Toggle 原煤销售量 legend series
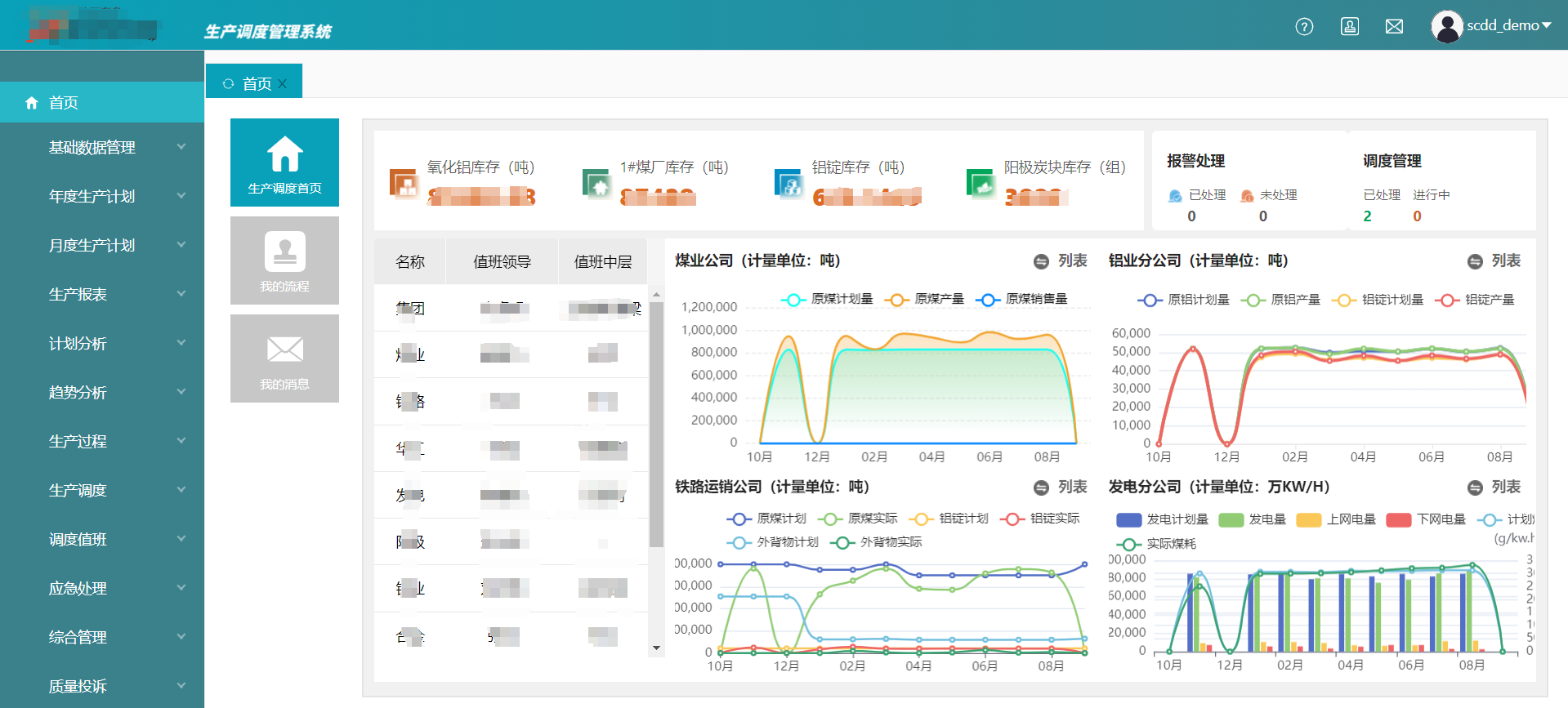Screen dimensions: 1568x708 pos(1021,299)
